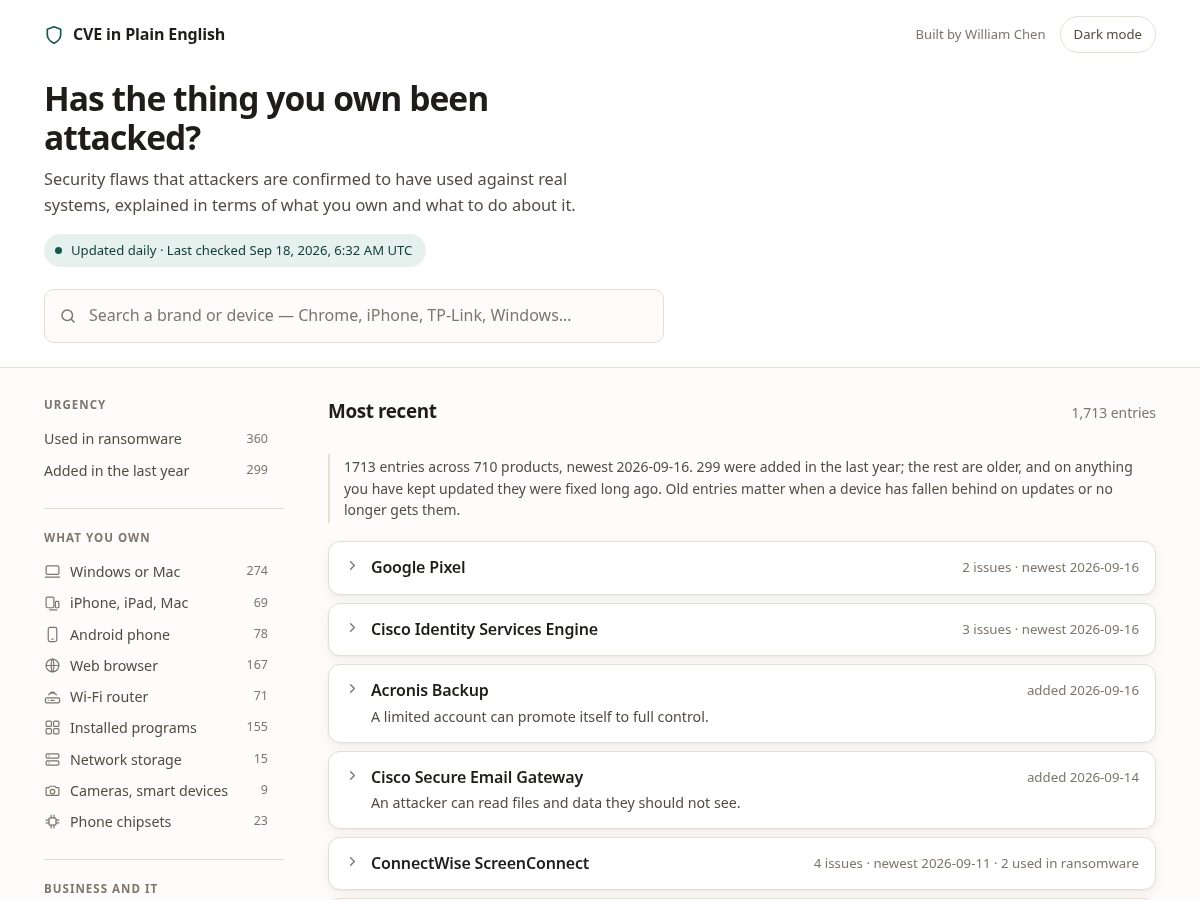Select the Android phone filter
Viewport: 1200px width, 900px height.
point(156,635)
